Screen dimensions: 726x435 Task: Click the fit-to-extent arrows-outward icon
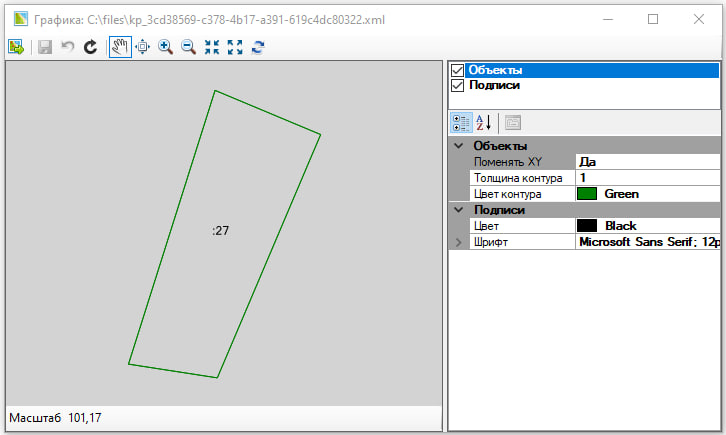(235, 47)
